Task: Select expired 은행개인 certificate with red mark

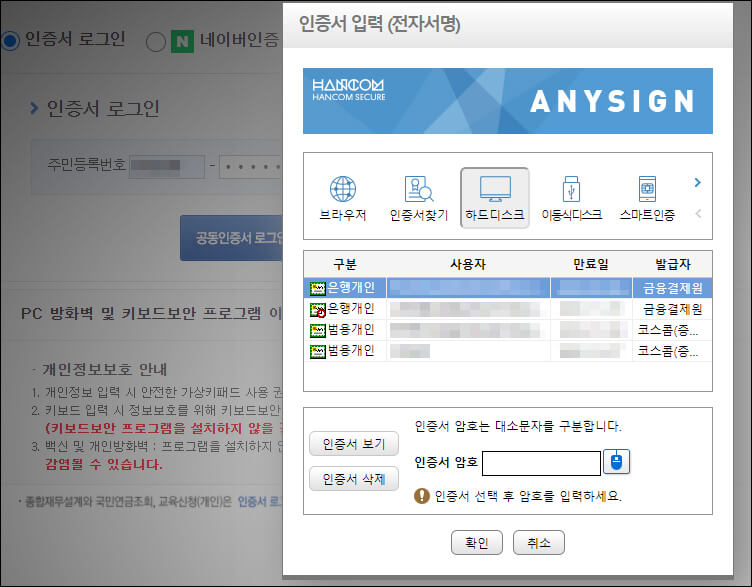Action: (x=508, y=309)
